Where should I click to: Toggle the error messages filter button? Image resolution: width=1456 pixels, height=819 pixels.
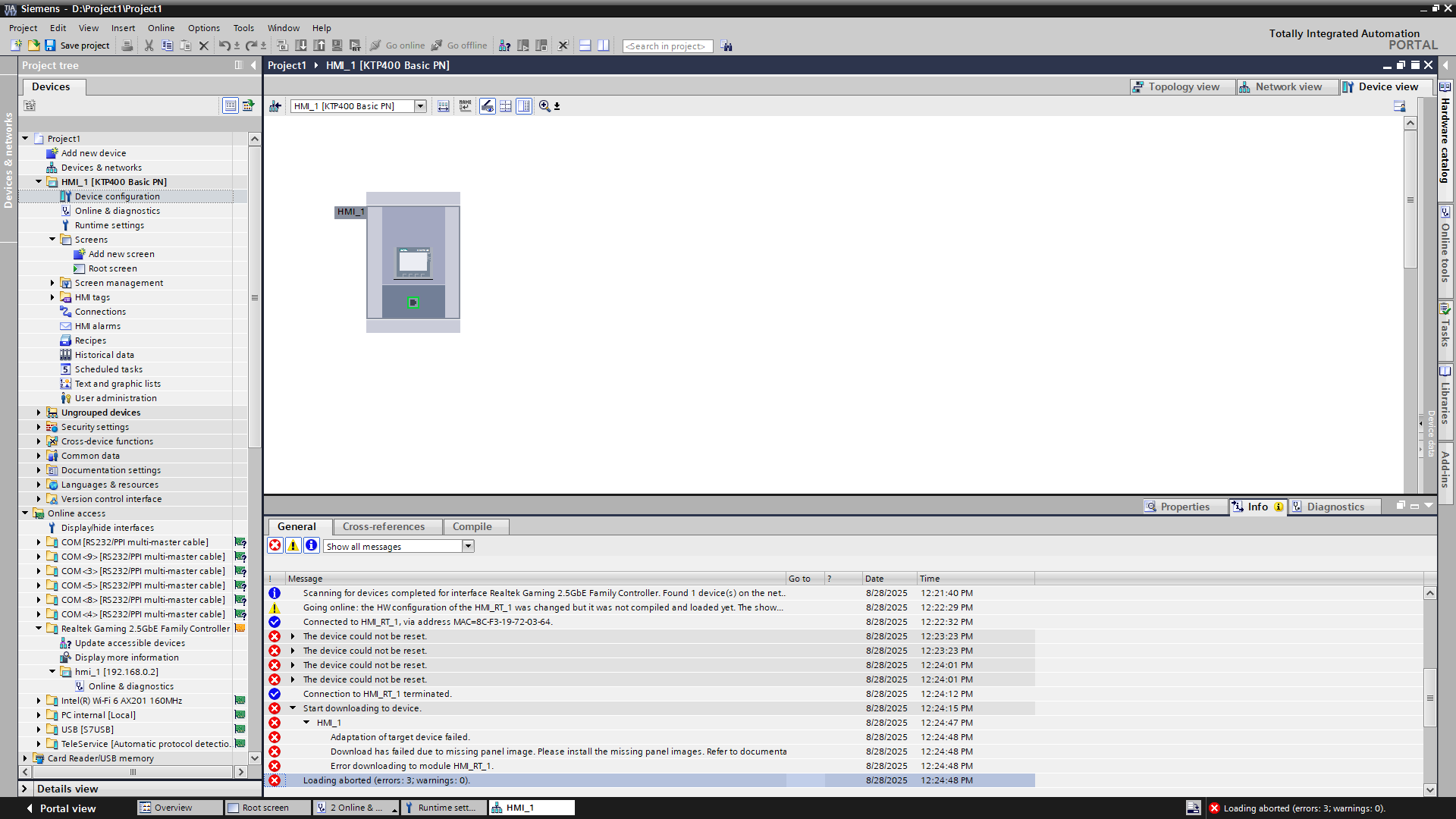pos(275,546)
